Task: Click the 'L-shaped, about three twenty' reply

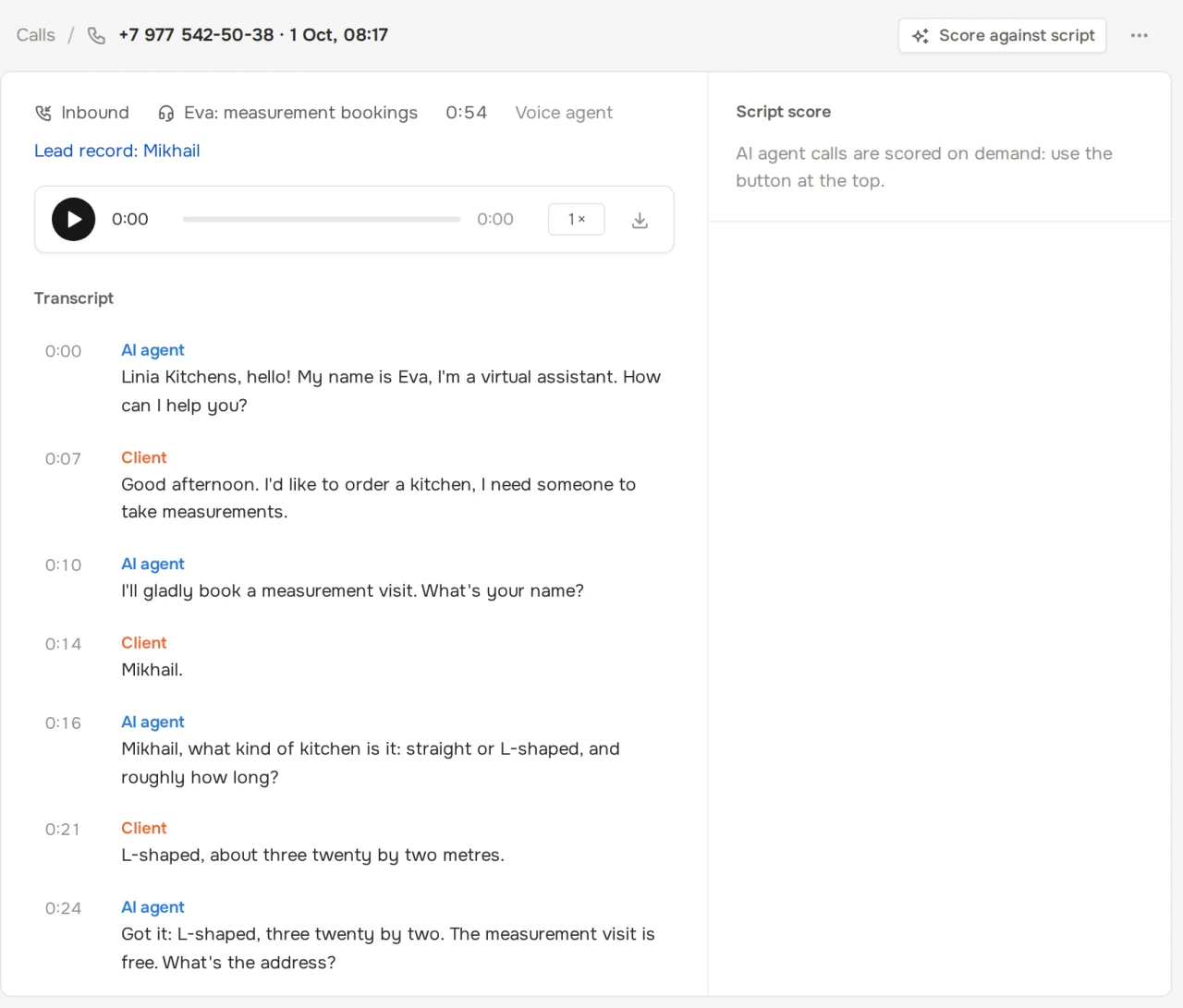Action: (x=313, y=856)
